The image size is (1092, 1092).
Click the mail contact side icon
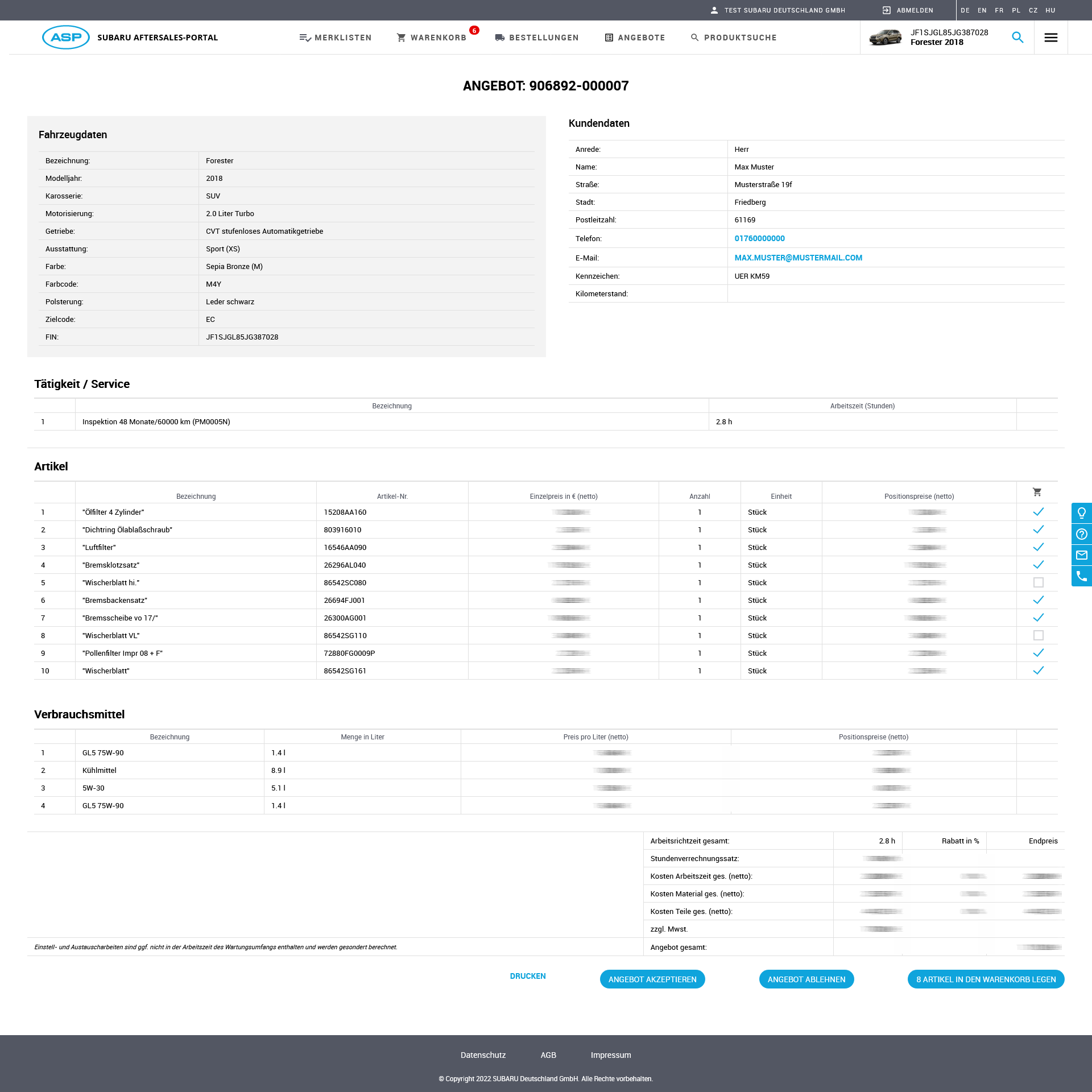click(x=1081, y=555)
